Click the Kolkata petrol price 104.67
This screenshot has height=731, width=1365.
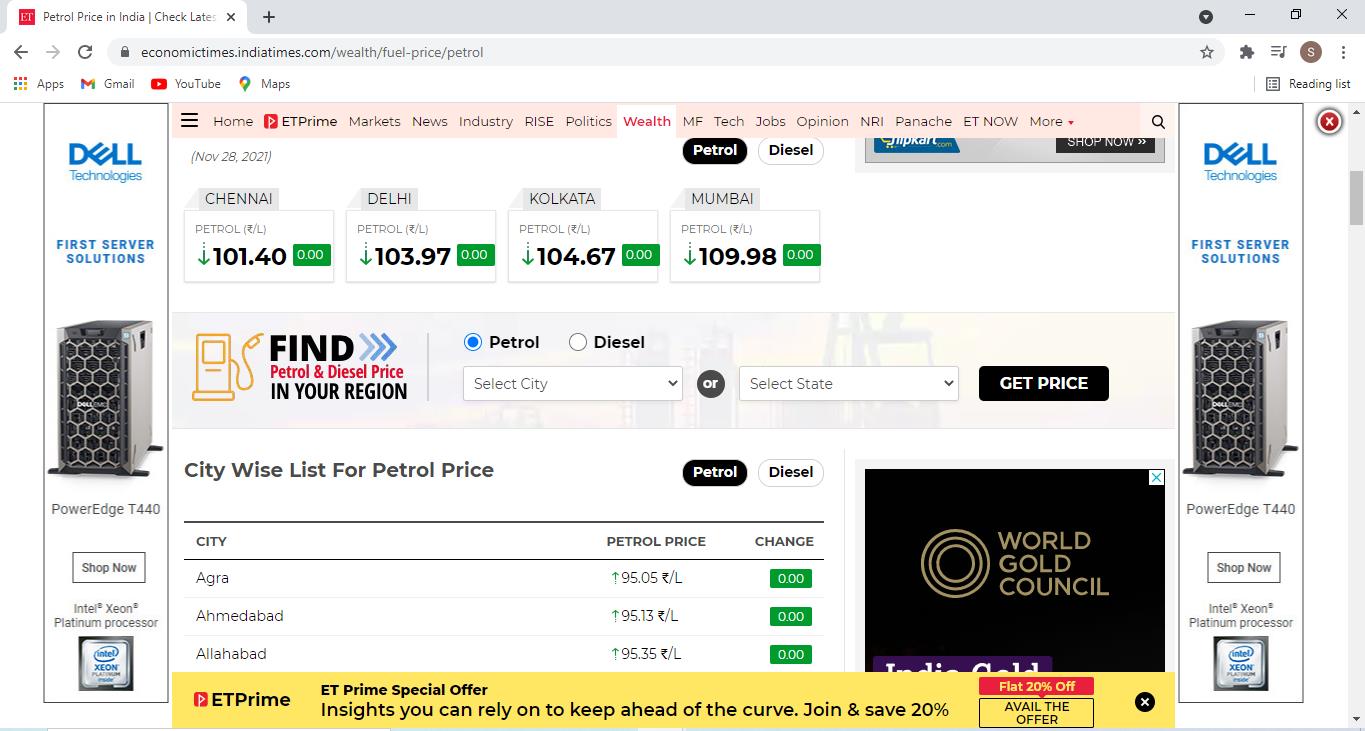tap(576, 256)
